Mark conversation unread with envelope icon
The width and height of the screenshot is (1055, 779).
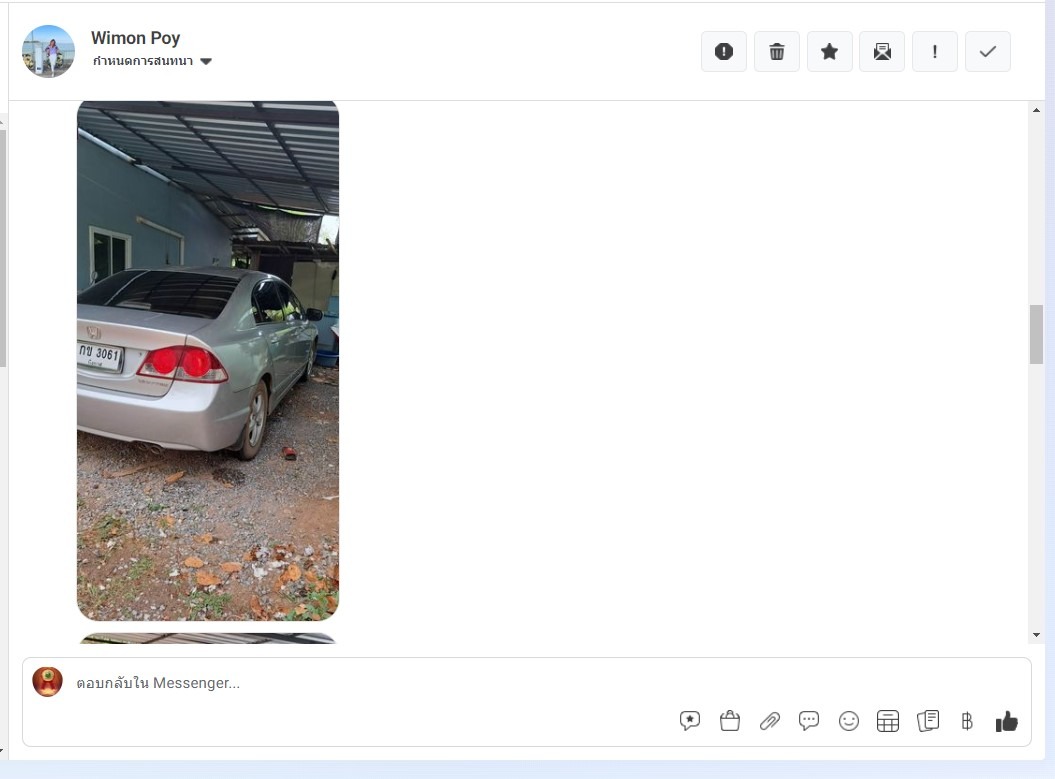[x=882, y=52]
